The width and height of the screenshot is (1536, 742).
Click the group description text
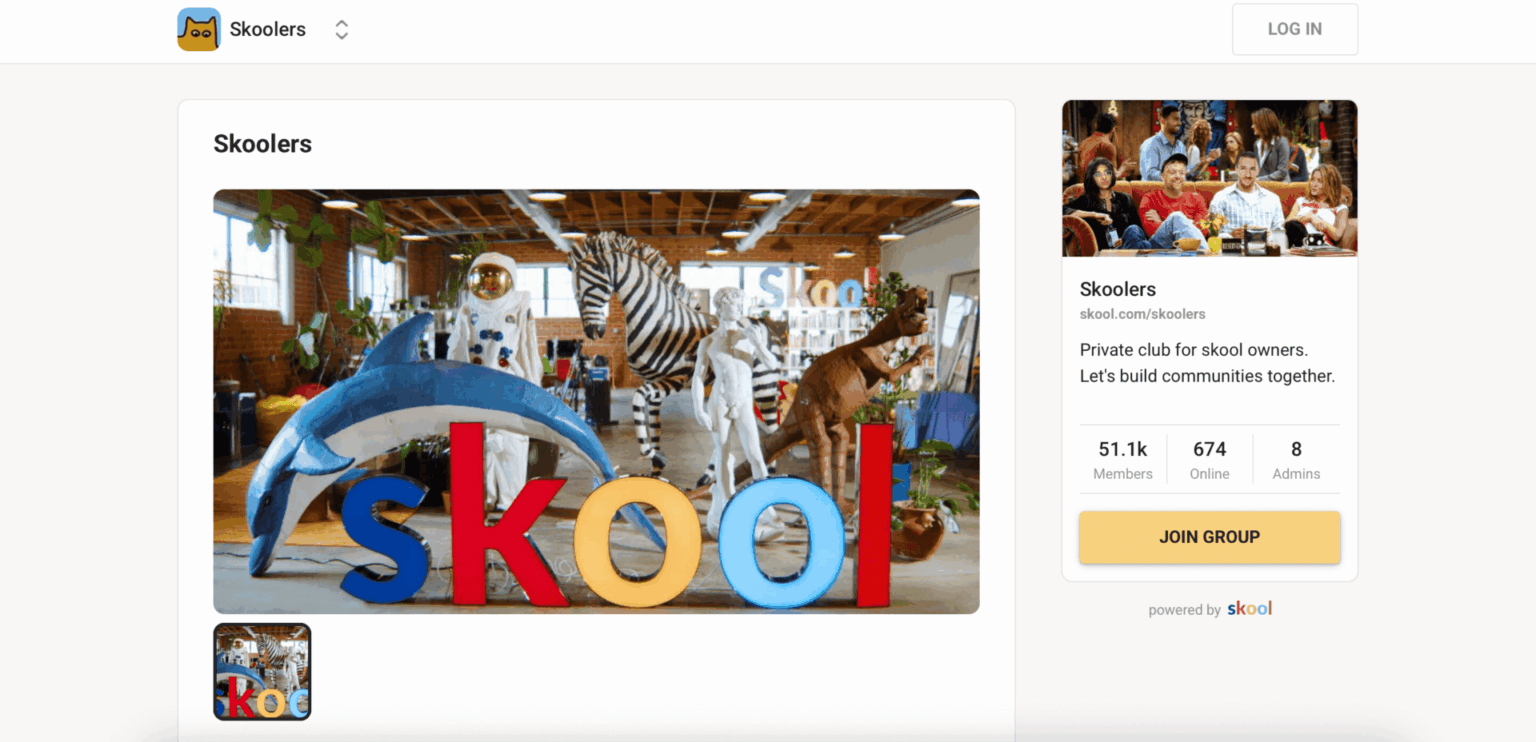pyautogui.click(x=1207, y=363)
